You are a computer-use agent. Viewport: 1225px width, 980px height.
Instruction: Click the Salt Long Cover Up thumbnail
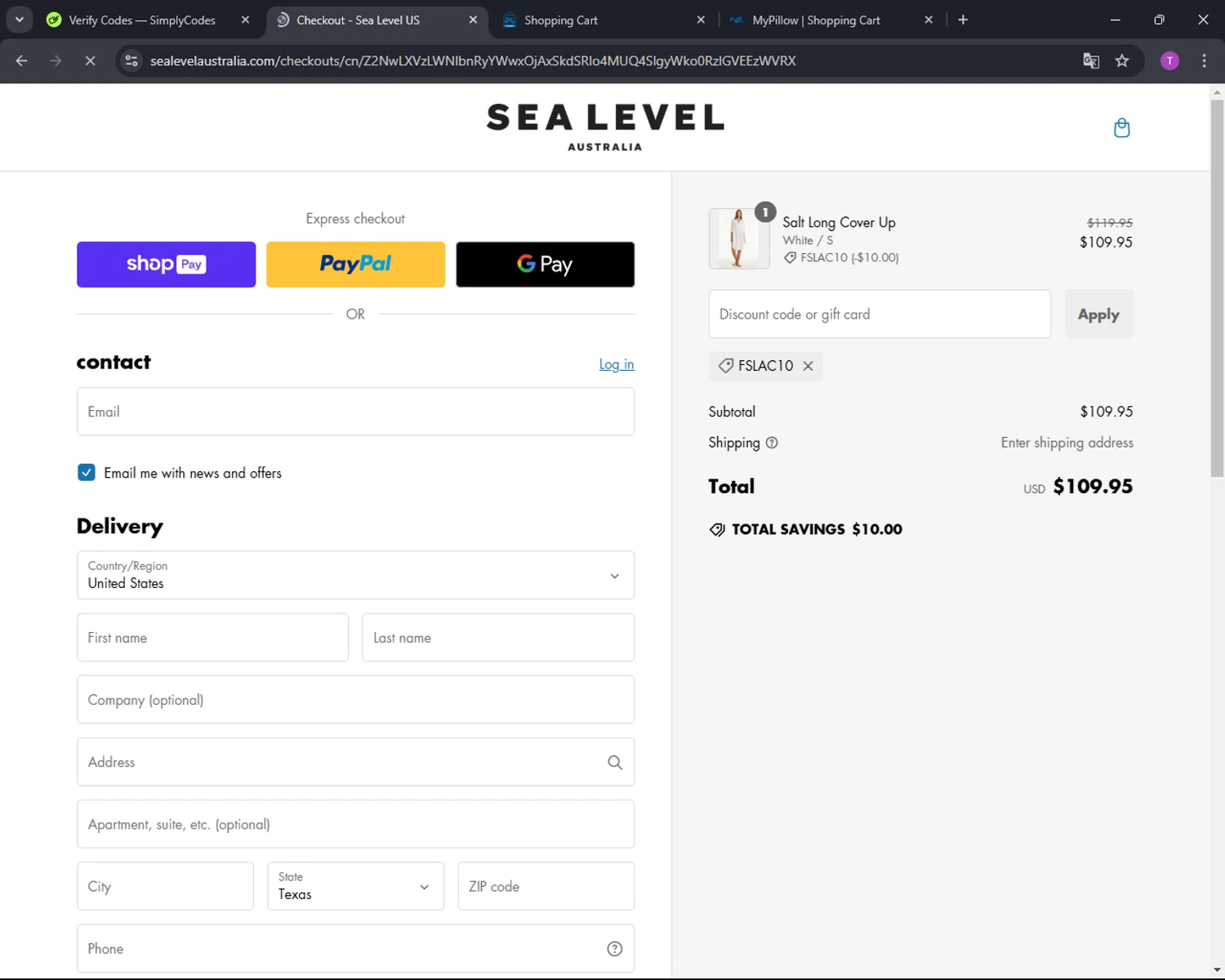coord(739,238)
